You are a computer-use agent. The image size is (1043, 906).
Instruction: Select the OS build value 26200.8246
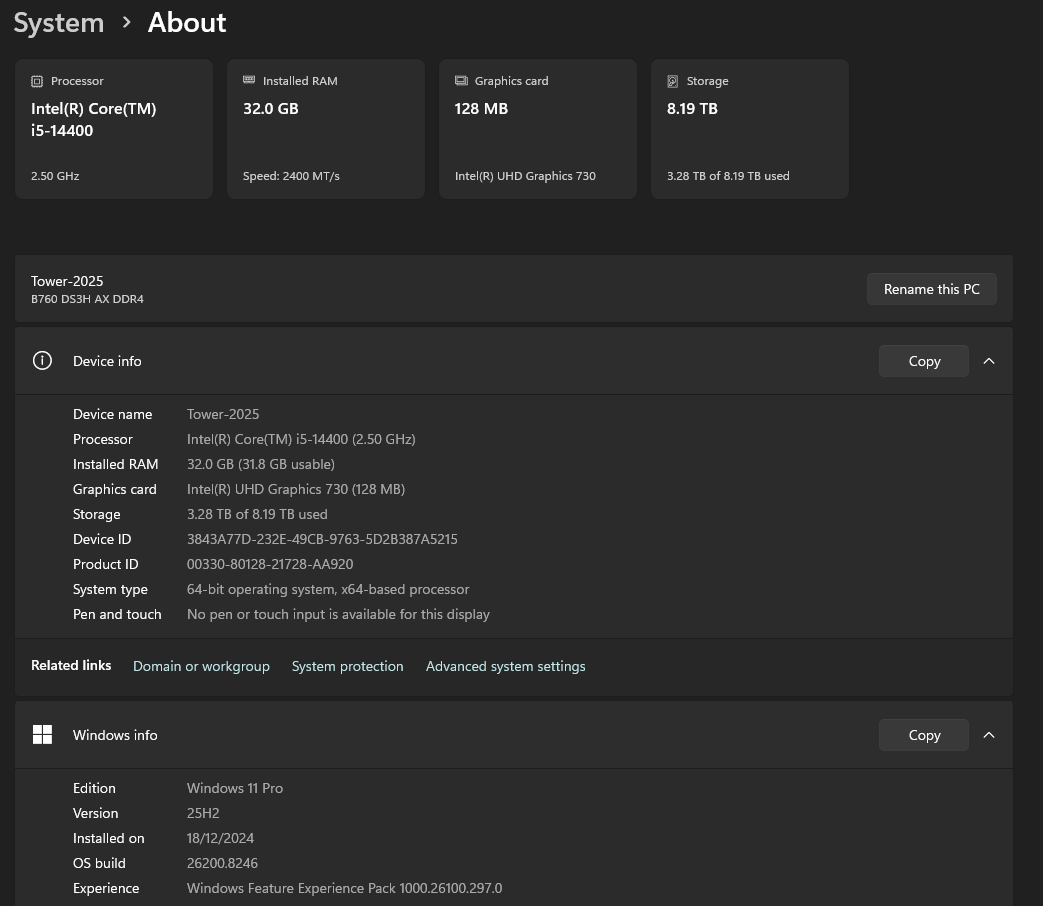point(222,863)
